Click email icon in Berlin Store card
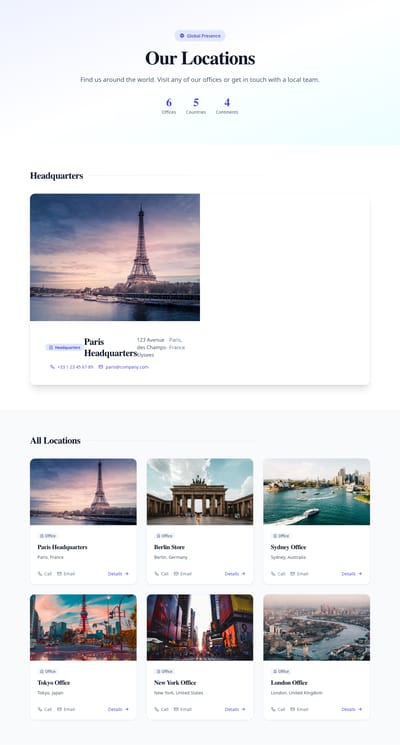The height and width of the screenshot is (745, 400). [176, 573]
